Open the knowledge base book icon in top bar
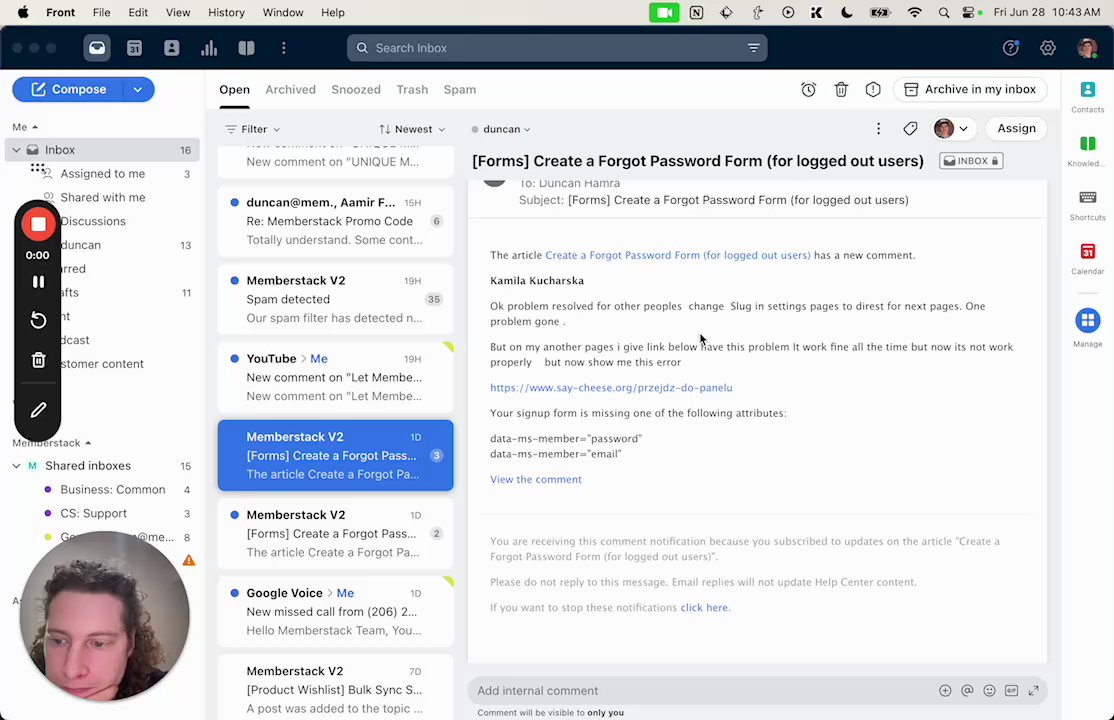Image resolution: width=1114 pixels, height=720 pixels. pyautogui.click(x=247, y=48)
